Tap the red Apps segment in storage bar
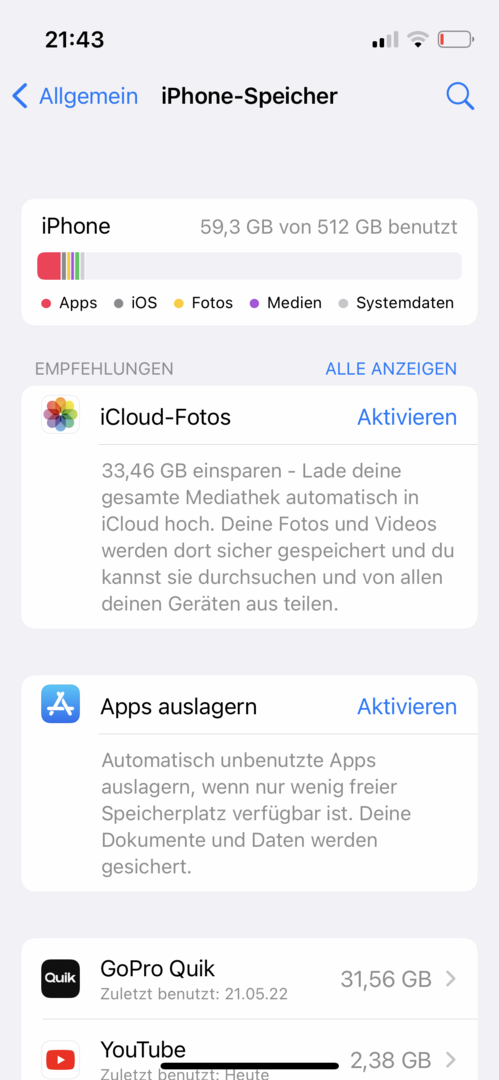Image resolution: width=499 pixels, height=1080 pixels. [x=49, y=266]
